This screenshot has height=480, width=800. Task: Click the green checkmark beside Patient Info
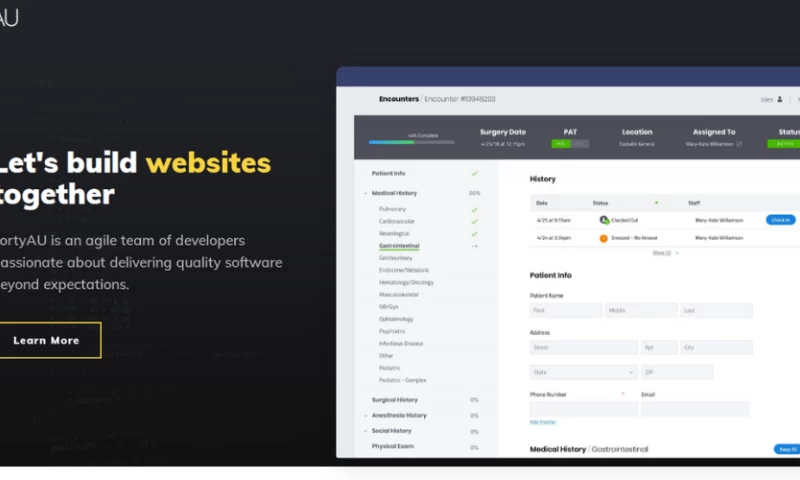(474, 173)
